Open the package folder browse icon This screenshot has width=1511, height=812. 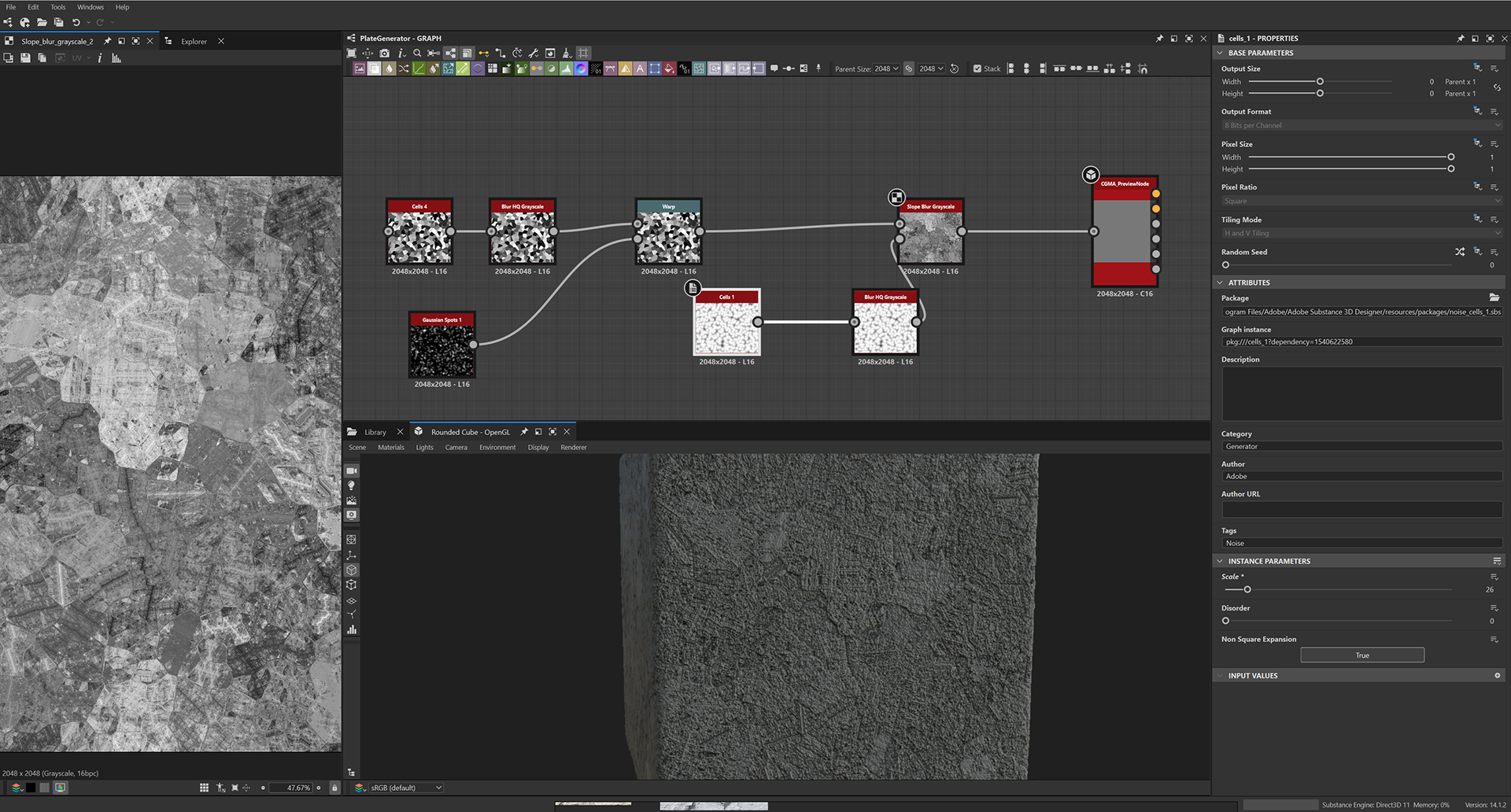pos(1494,297)
